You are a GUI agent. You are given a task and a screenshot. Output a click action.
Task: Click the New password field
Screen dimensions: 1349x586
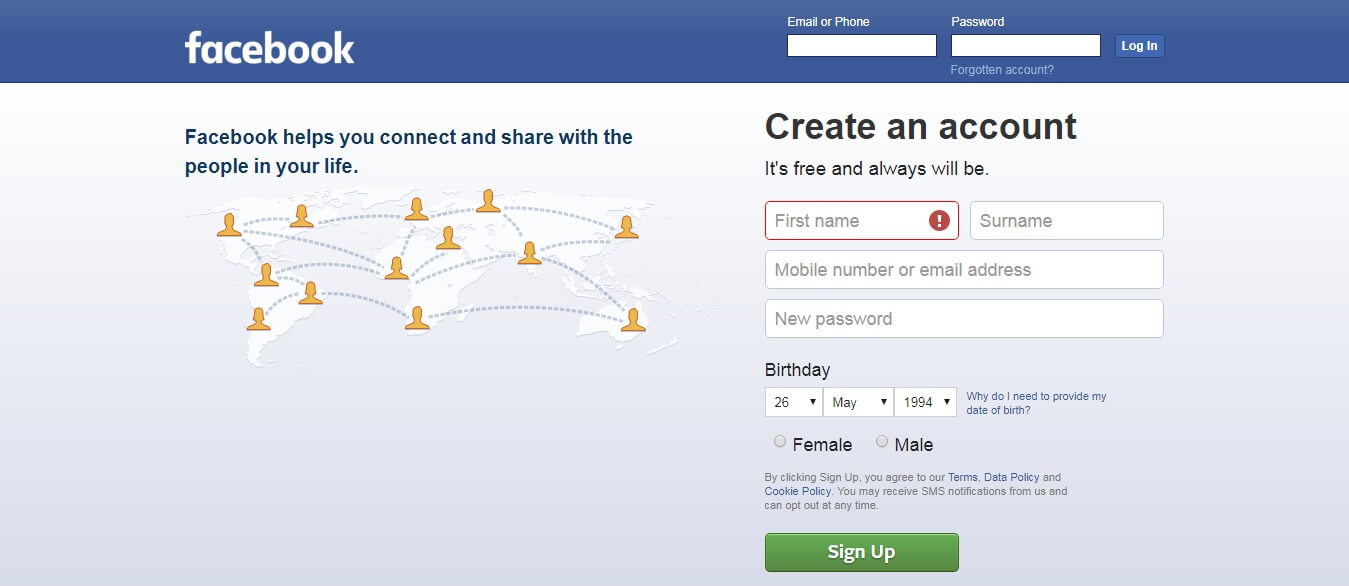click(964, 318)
